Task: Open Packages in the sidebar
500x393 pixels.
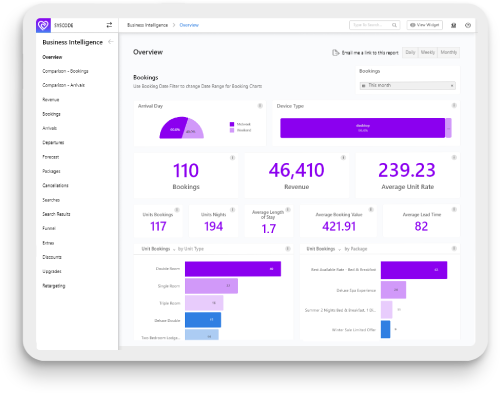Action: click(x=51, y=171)
